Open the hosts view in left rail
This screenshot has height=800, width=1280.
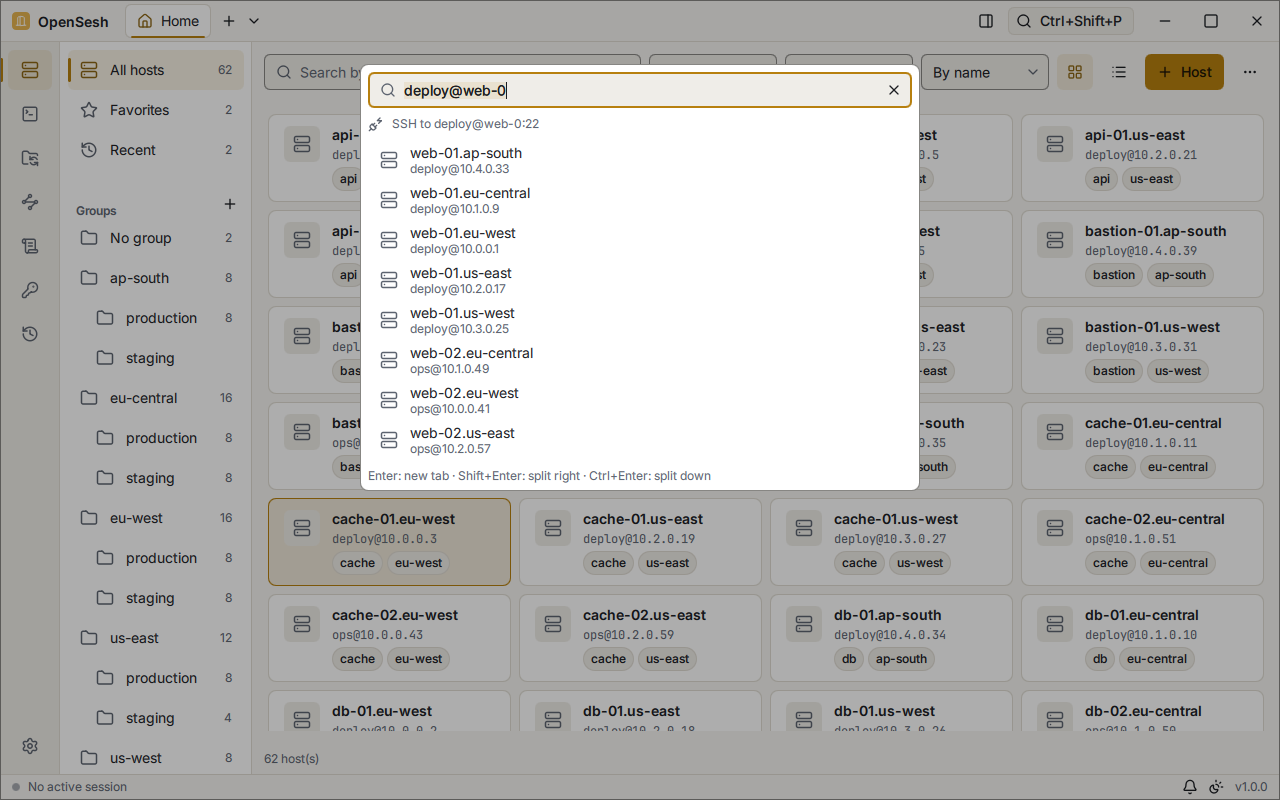pyautogui.click(x=29, y=70)
